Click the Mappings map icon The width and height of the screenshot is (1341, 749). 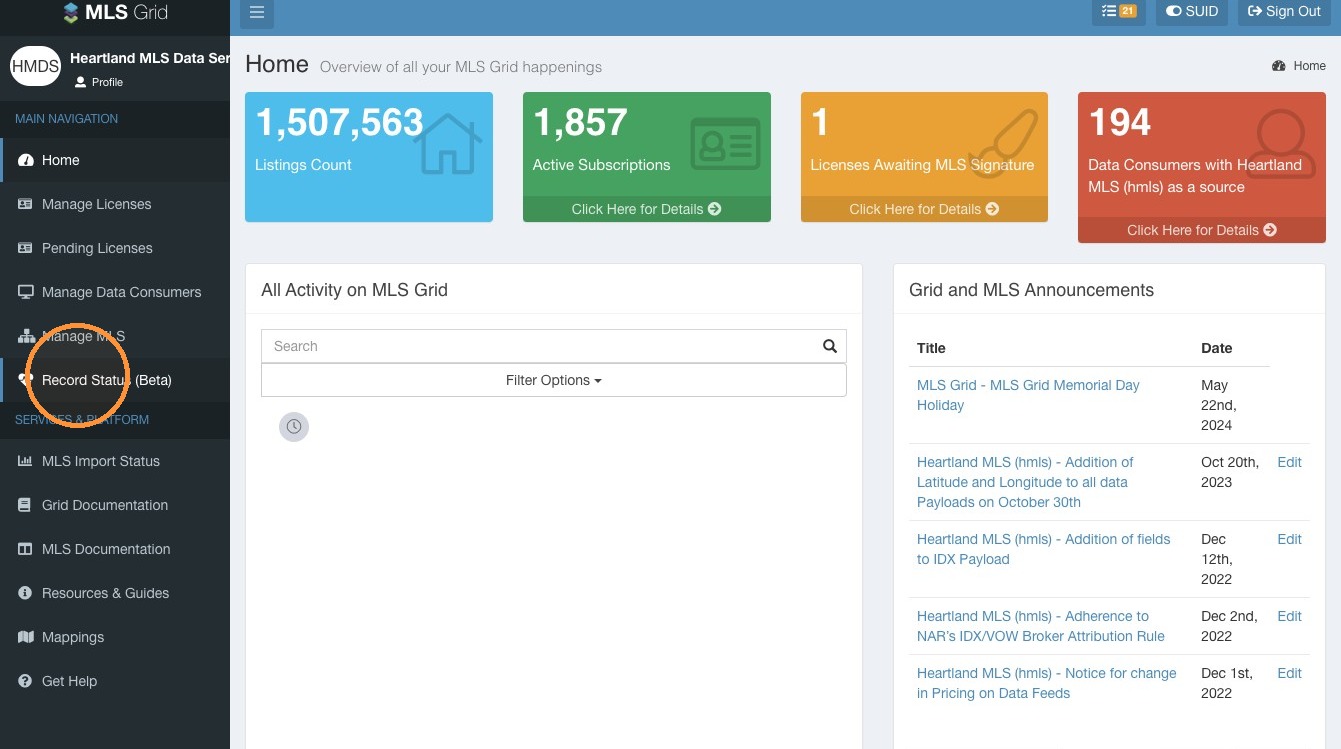coord(26,637)
